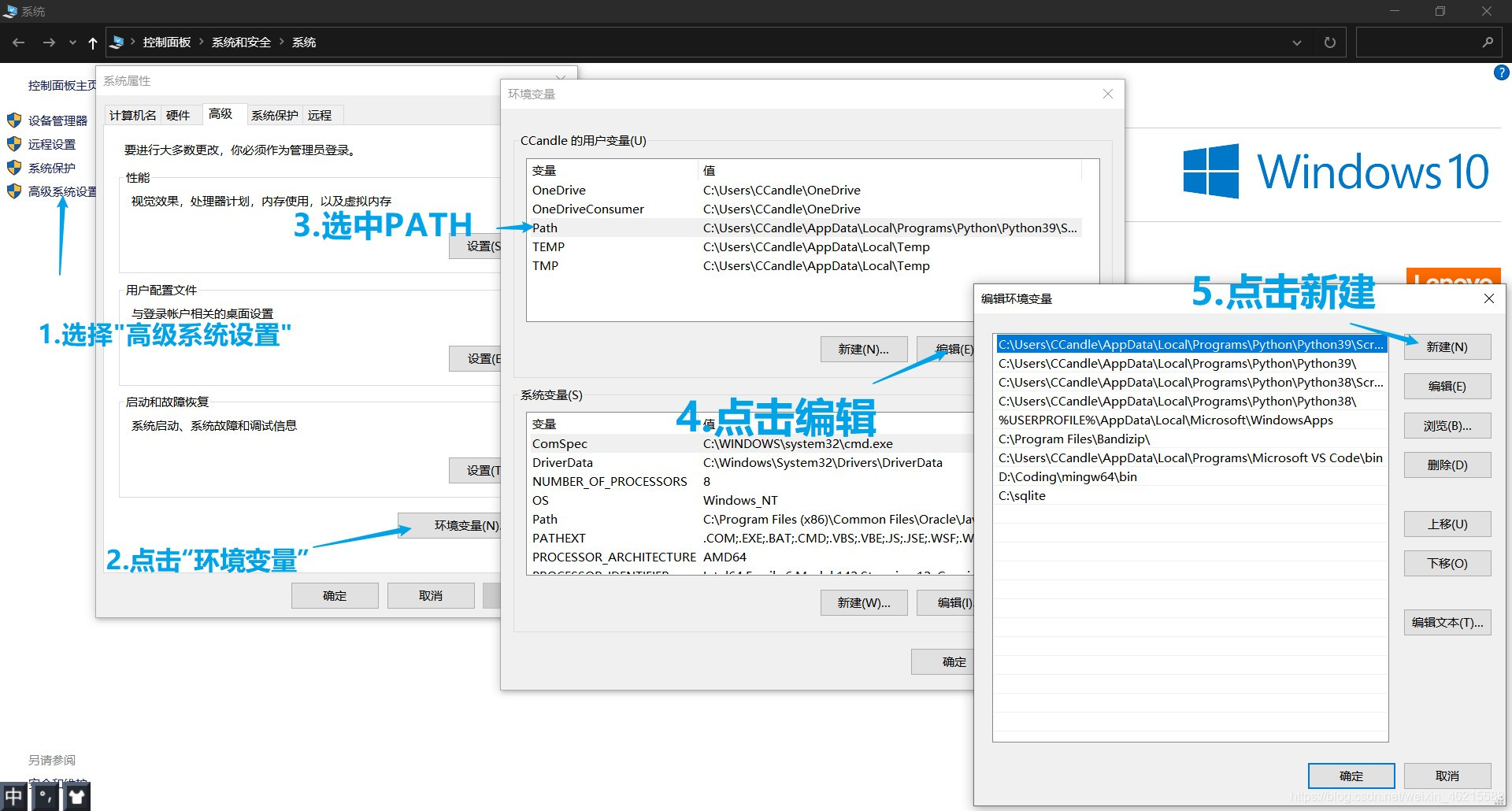Confirm 编辑环境变量 dialog with 确定

(1351, 776)
